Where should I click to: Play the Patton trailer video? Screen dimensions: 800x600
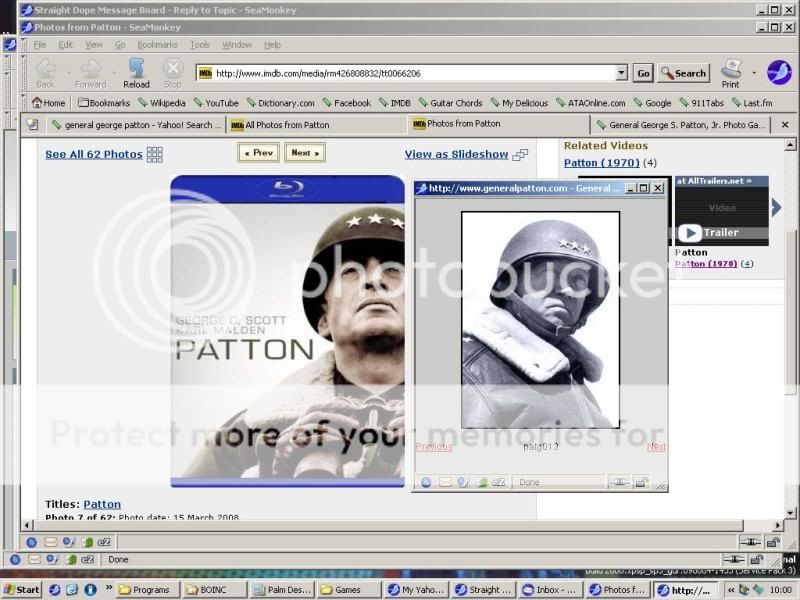click(689, 232)
